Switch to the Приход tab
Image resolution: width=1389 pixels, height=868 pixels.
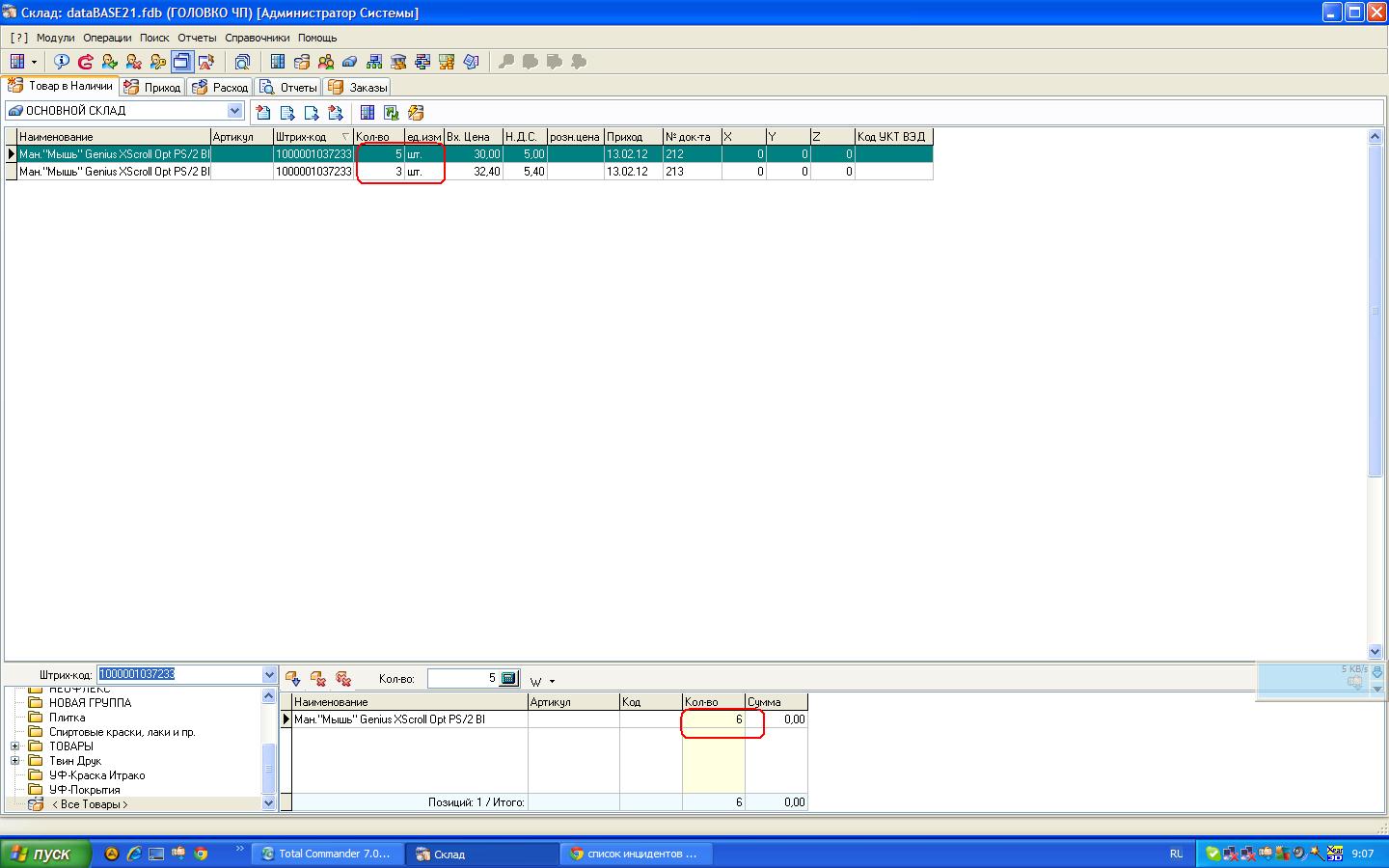[x=152, y=87]
